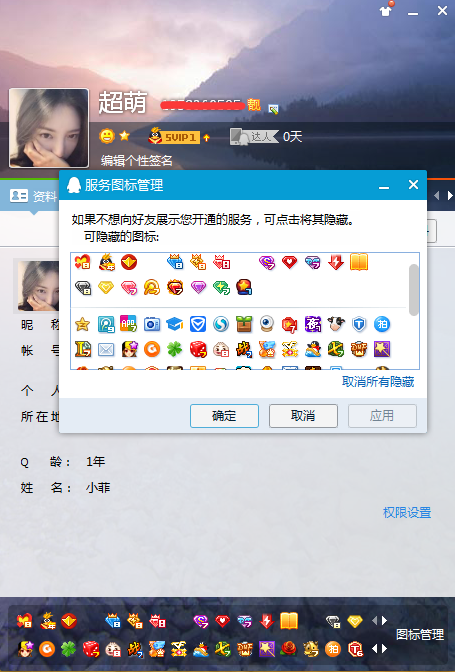Minimize the 服务图标管理 dialog
The height and width of the screenshot is (672, 455).
(384, 187)
